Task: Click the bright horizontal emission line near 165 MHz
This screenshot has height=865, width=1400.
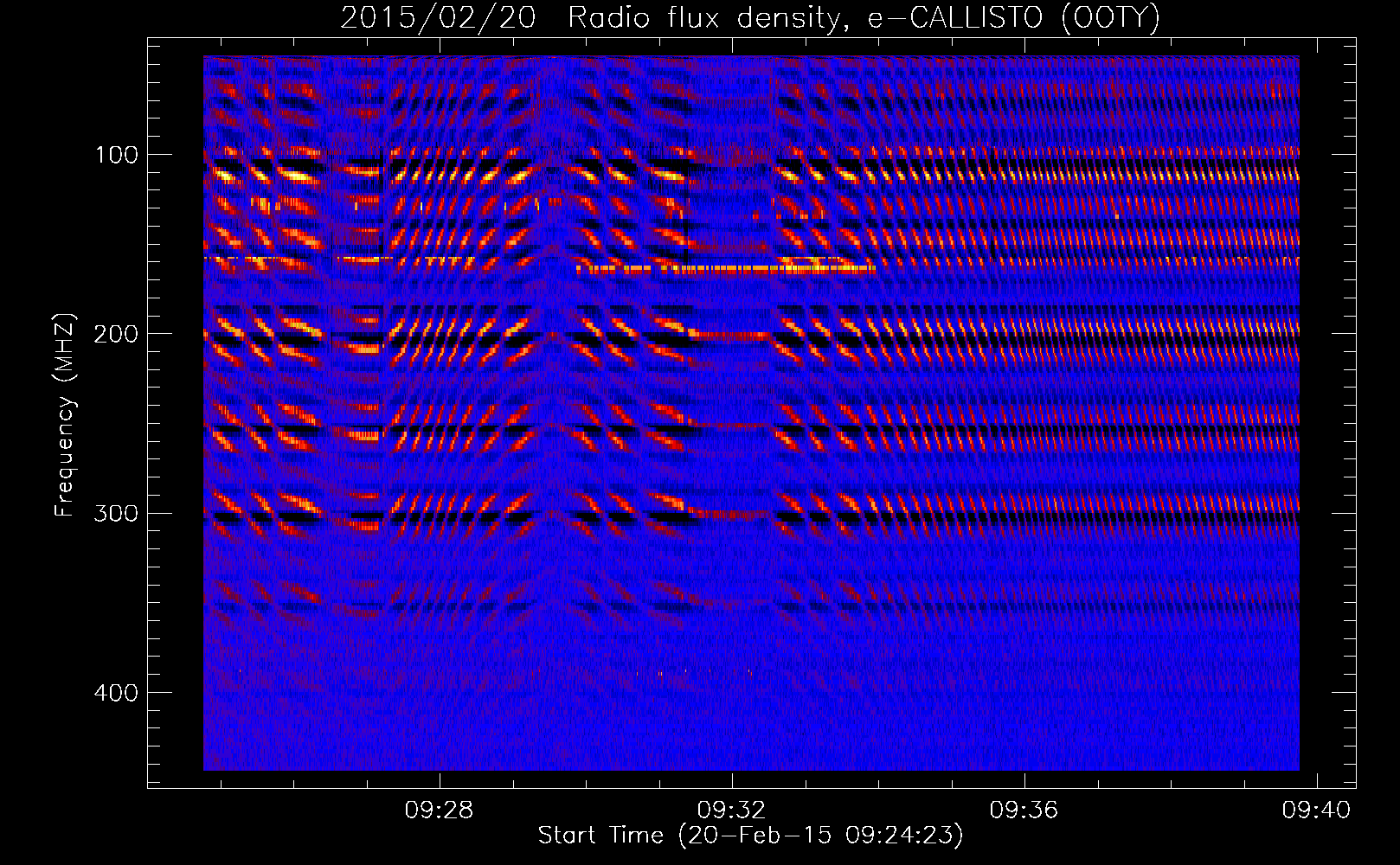Action: (x=727, y=269)
